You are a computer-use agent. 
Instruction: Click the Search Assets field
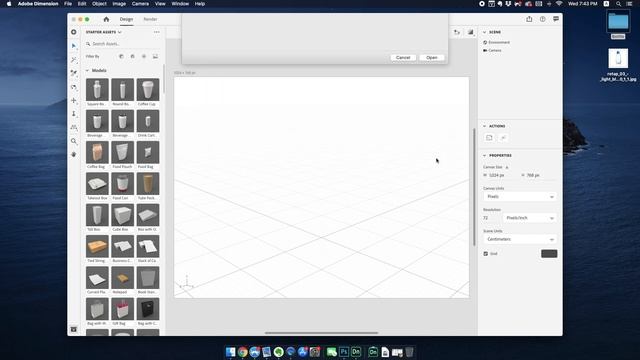click(122, 44)
